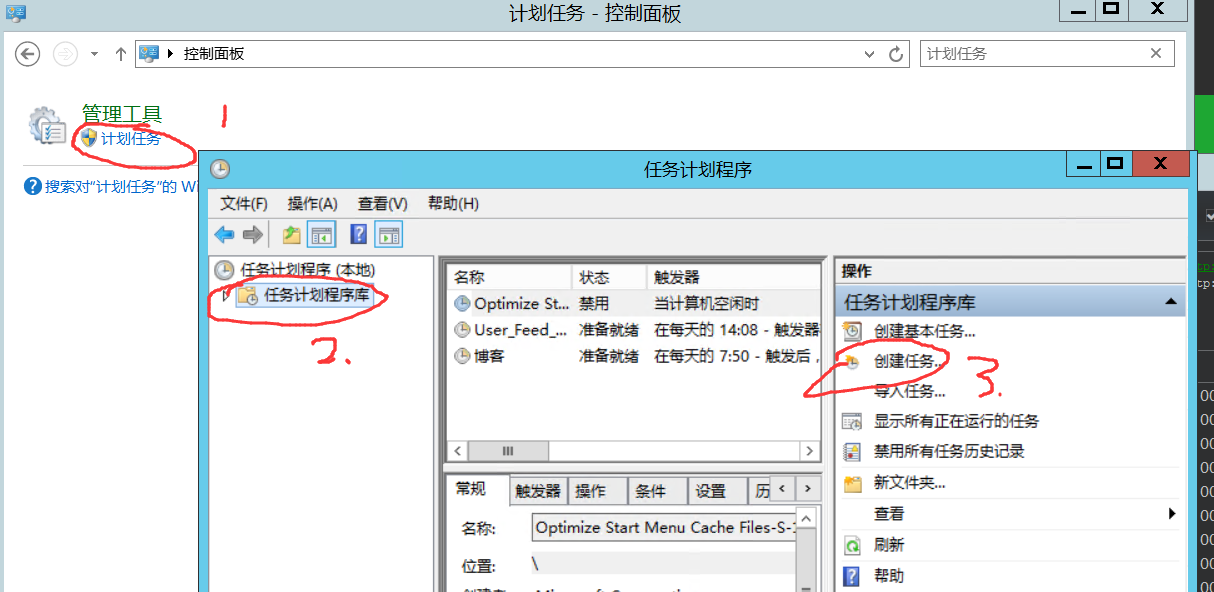Click the Control Panel forward navigation button
This screenshot has width=1214, height=592.
tap(64, 53)
